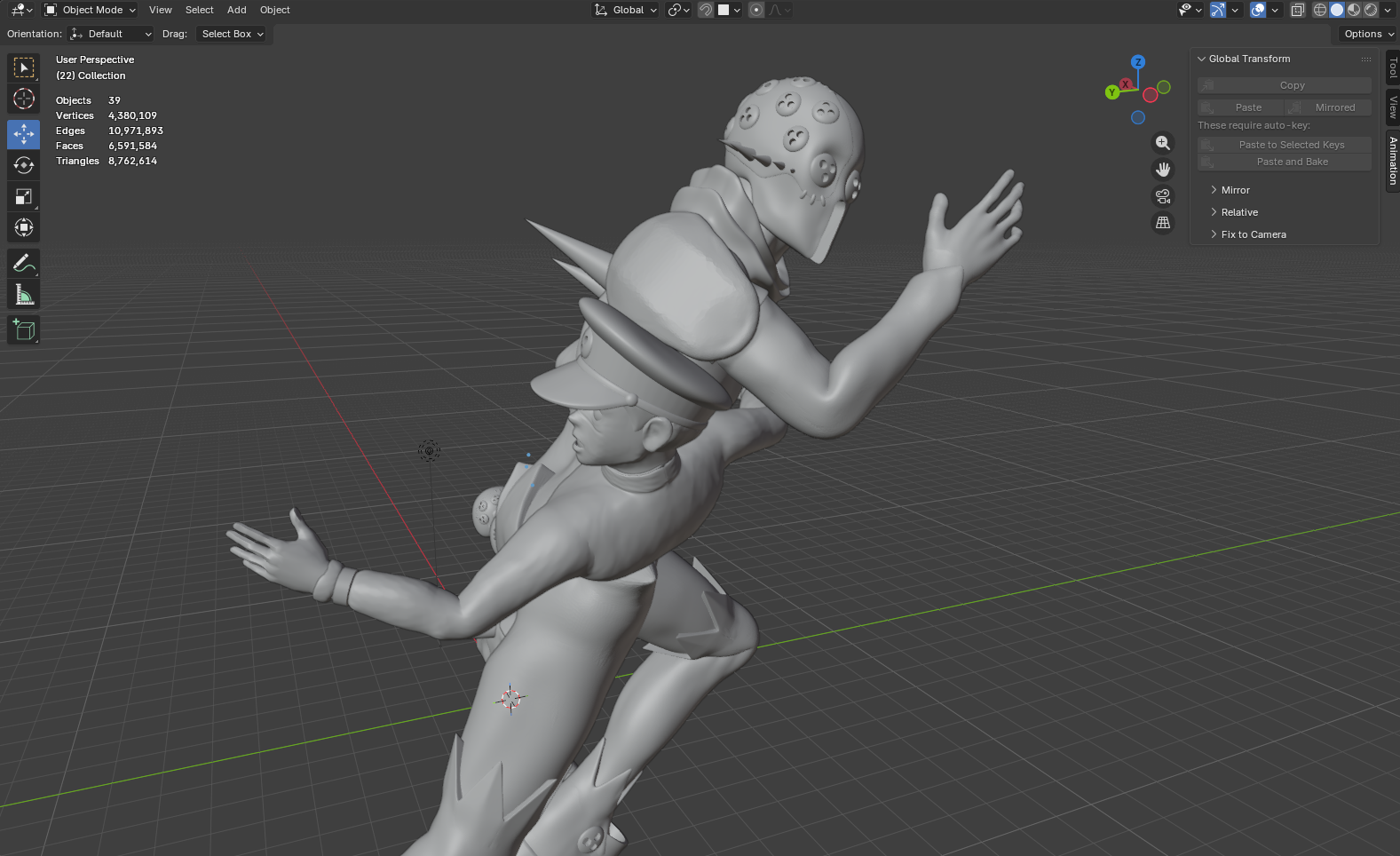Collapse the Global Transform panel
Viewport: 1400px width, 856px height.
(x=1201, y=59)
